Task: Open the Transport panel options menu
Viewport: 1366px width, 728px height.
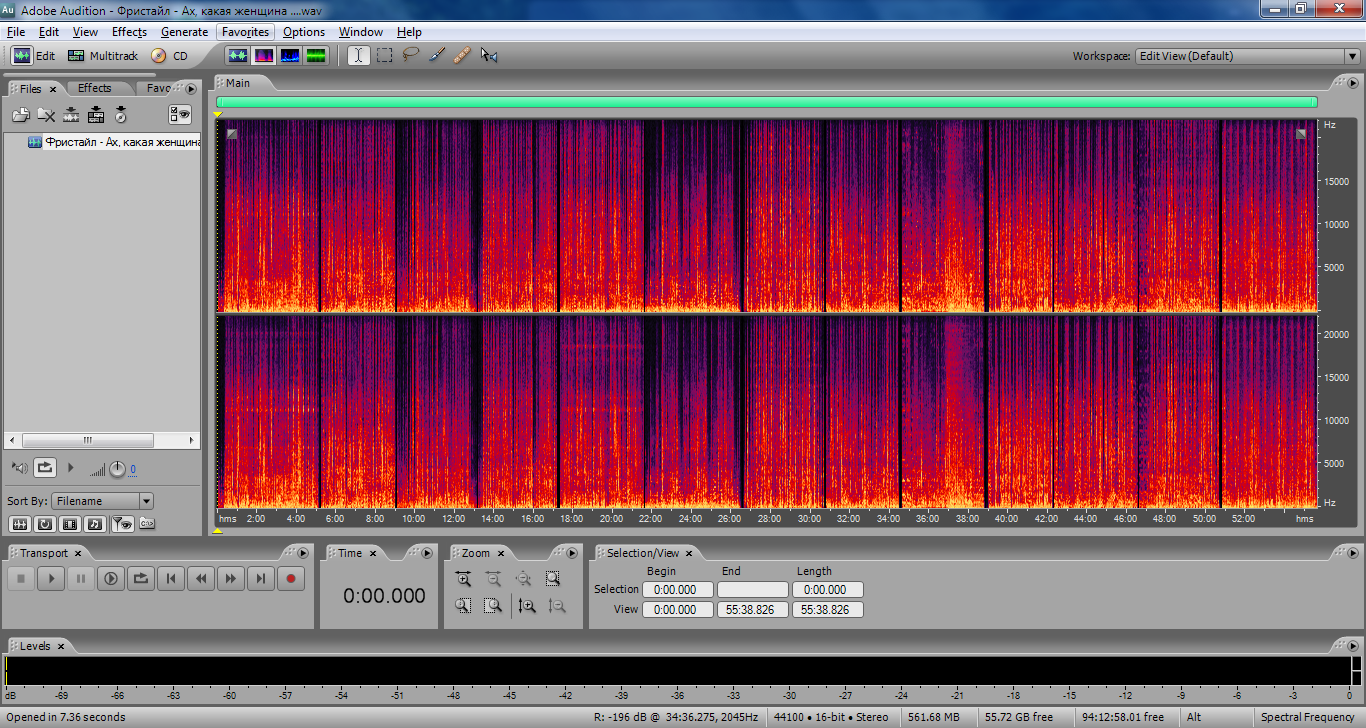Action: pos(303,552)
